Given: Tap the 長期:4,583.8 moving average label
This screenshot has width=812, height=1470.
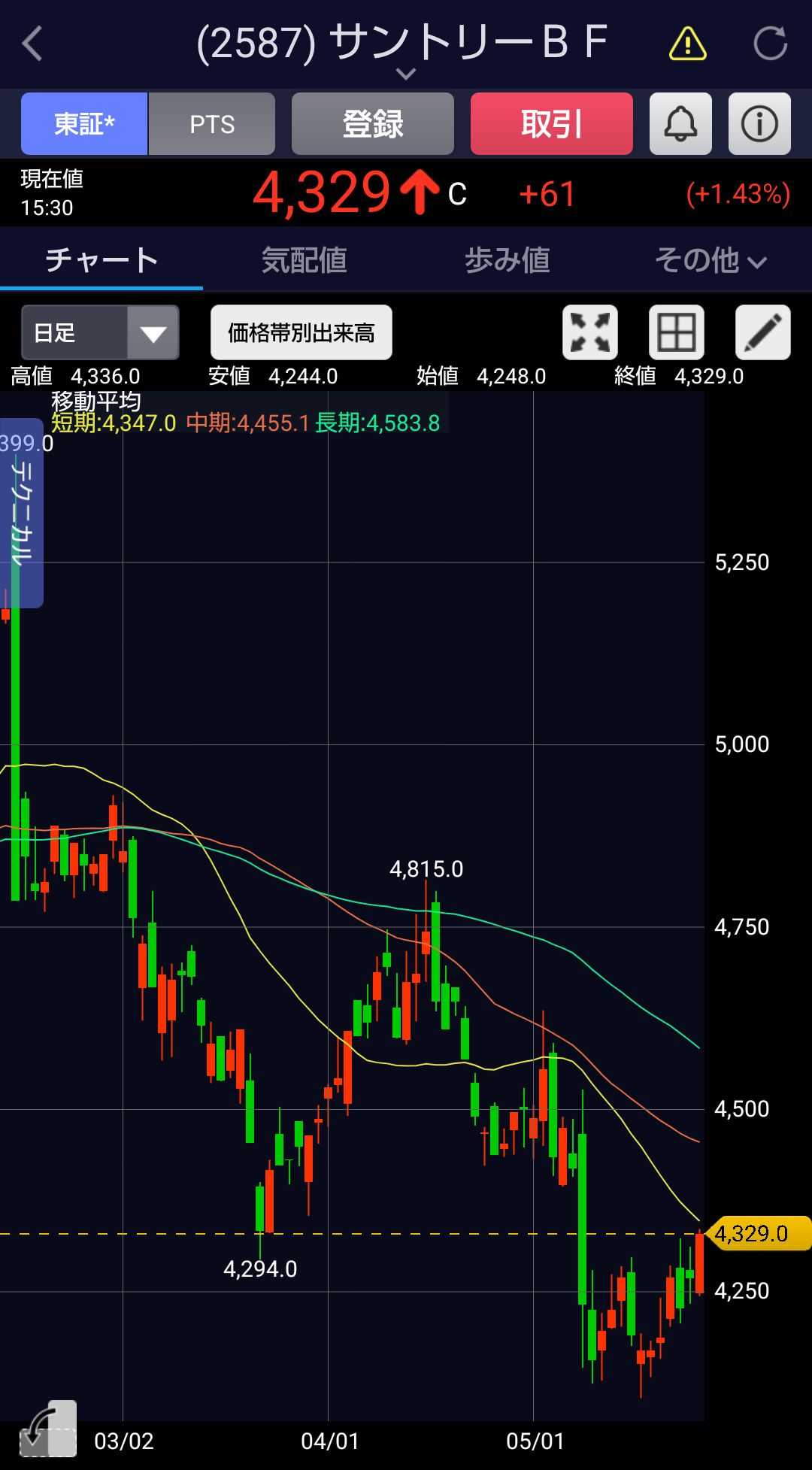Looking at the screenshot, I should click(377, 423).
